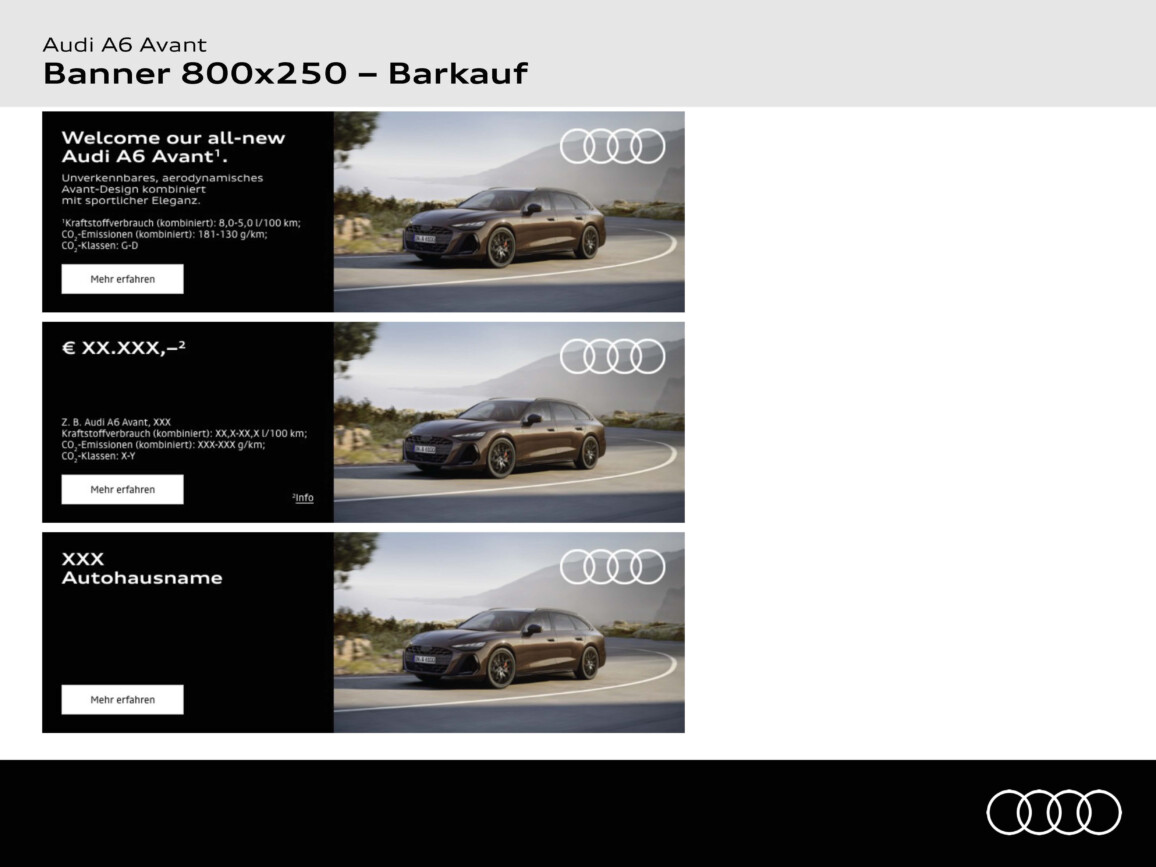The width and height of the screenshot is (1156, 867).
Task: Select the brown car in the first banner
Action: (x=504, y=227)
